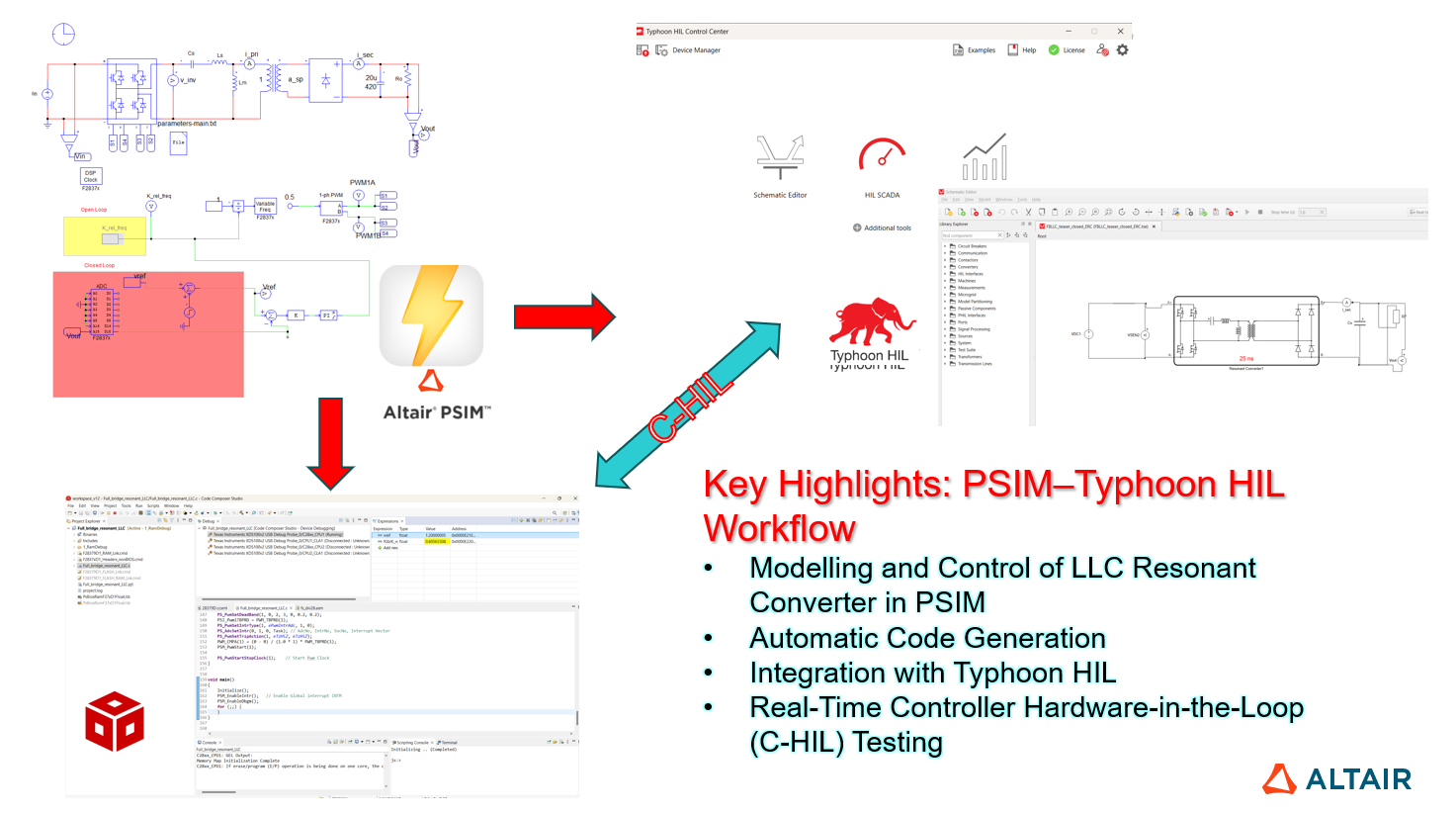Select project.log in Project Explorer
Screen dimensions: 1456x813
(x=91, y=590)
